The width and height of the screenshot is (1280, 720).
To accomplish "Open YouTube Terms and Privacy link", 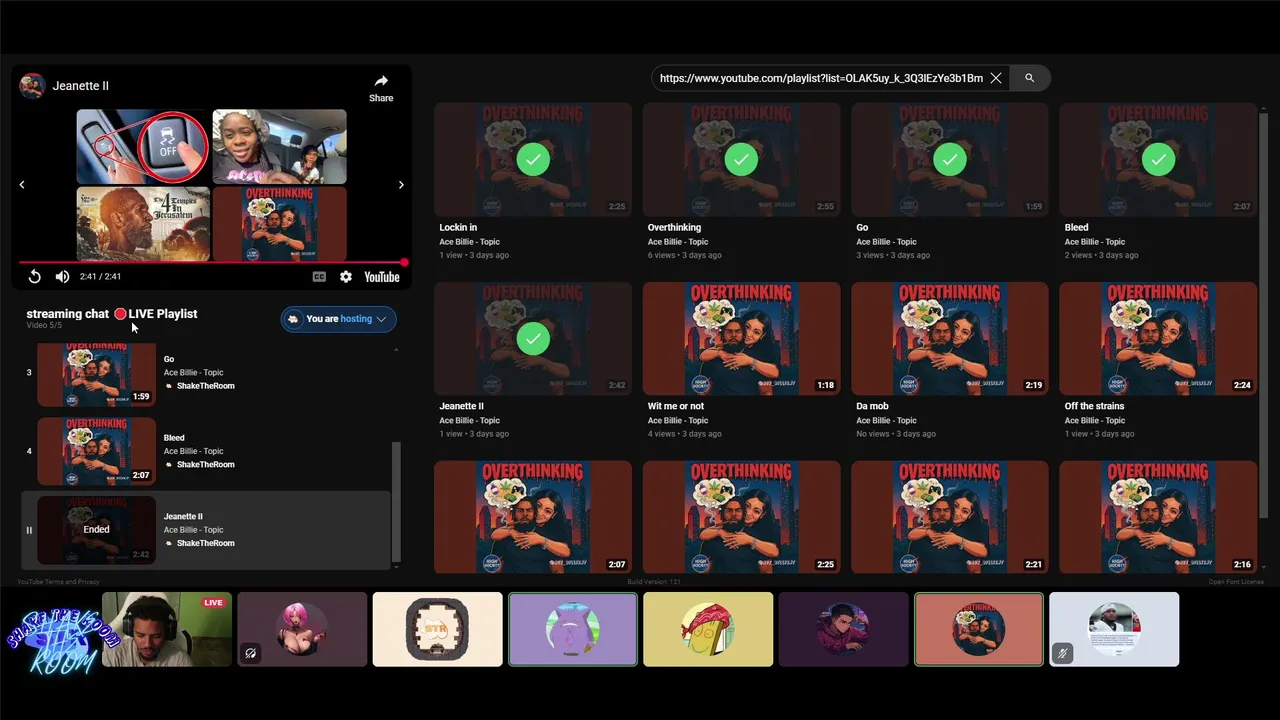I will 58,582.
